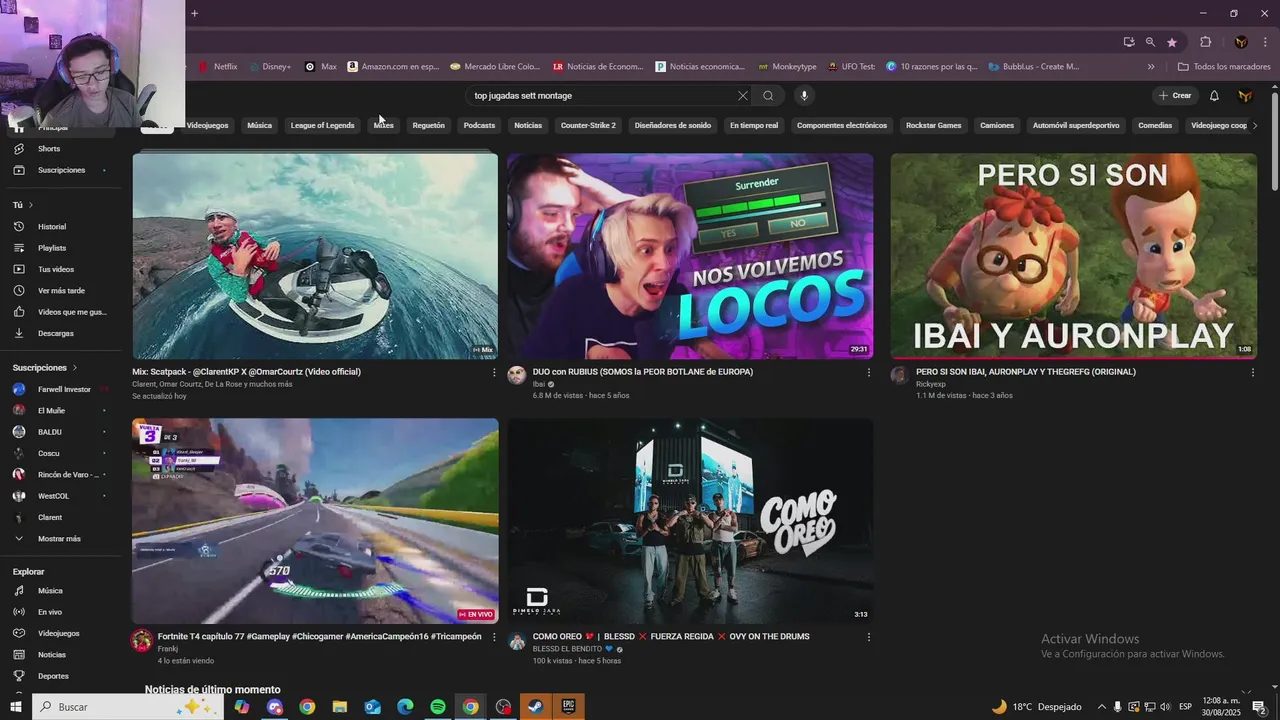Open options for PERO SI SON IBAI video

(1252, 372)
